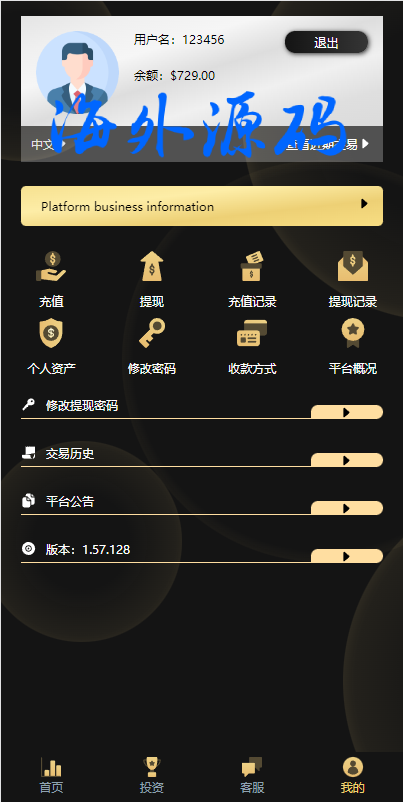Open 平台概况 medal icon
This screenshot has height=802, width=403.
(353, 333)
